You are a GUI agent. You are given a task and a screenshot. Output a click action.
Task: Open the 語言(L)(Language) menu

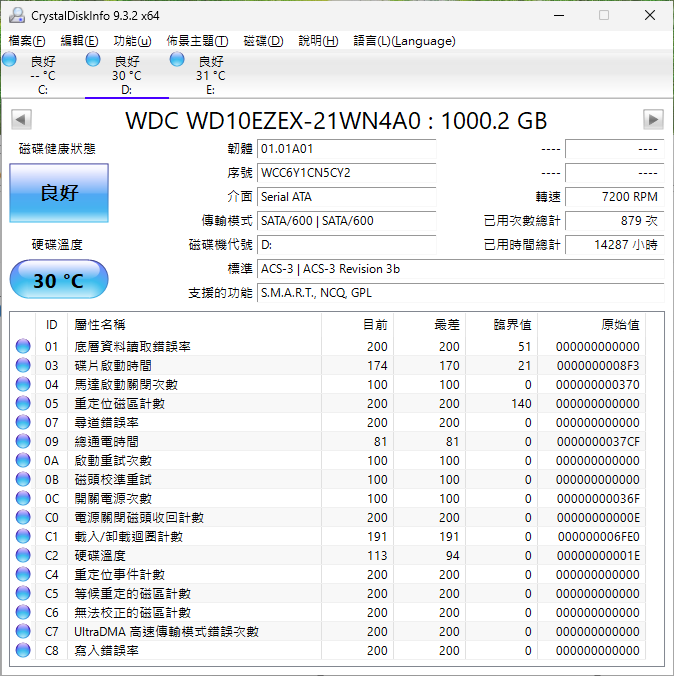click(404, 41)
